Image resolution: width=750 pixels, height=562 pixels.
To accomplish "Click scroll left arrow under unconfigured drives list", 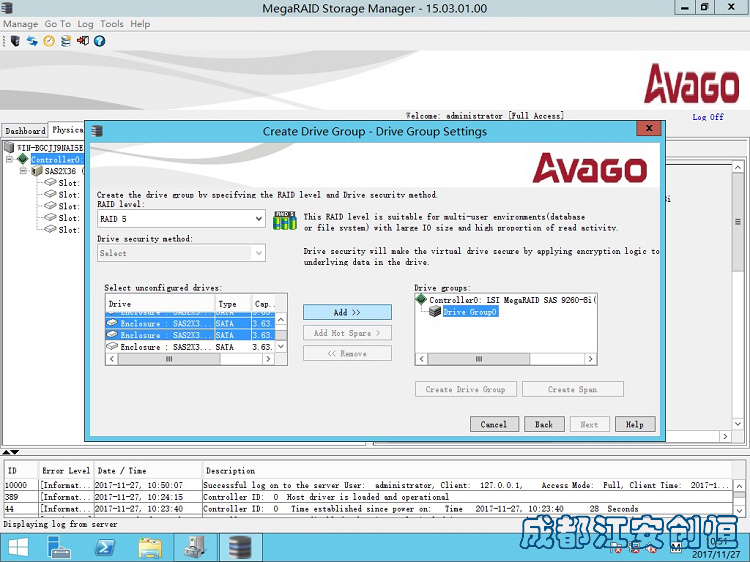I will (112, 359).
